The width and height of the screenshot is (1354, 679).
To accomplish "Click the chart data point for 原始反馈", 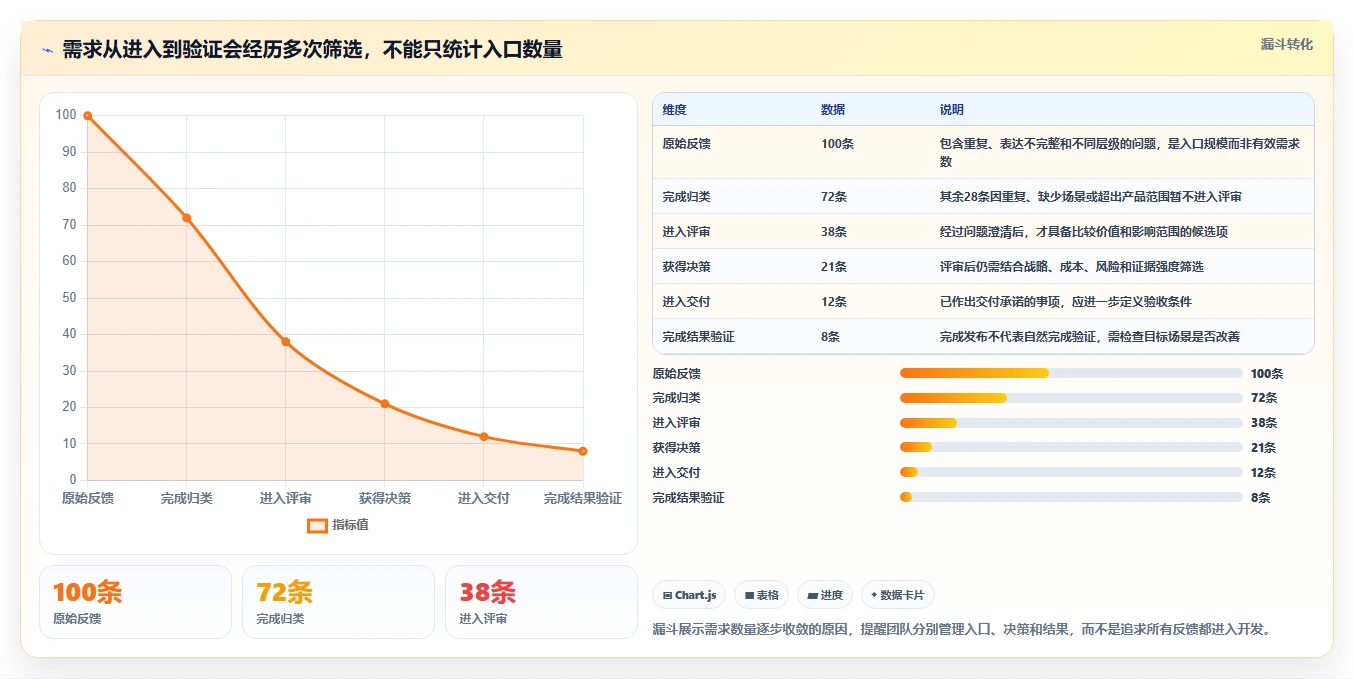I will pos(88,116).
